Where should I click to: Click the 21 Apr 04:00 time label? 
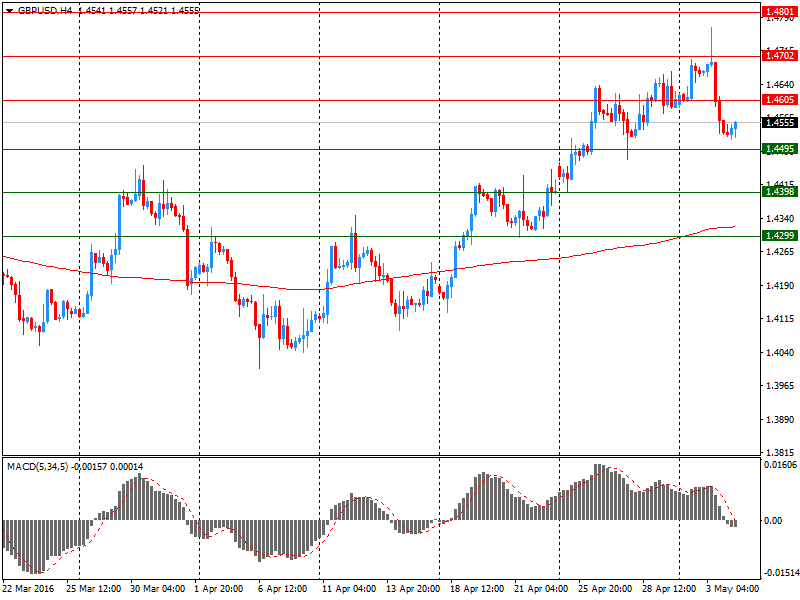pos(541,588)
